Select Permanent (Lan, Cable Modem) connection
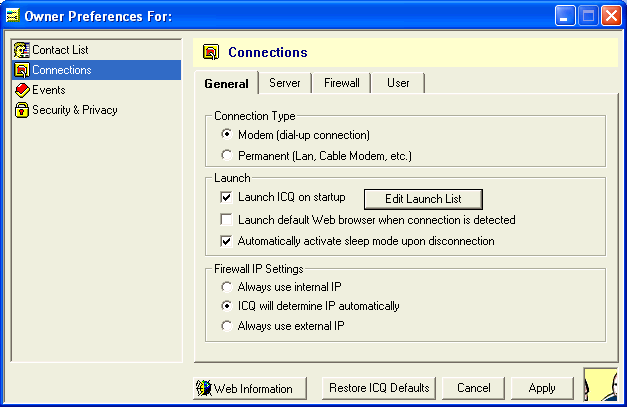 (227, 156)
